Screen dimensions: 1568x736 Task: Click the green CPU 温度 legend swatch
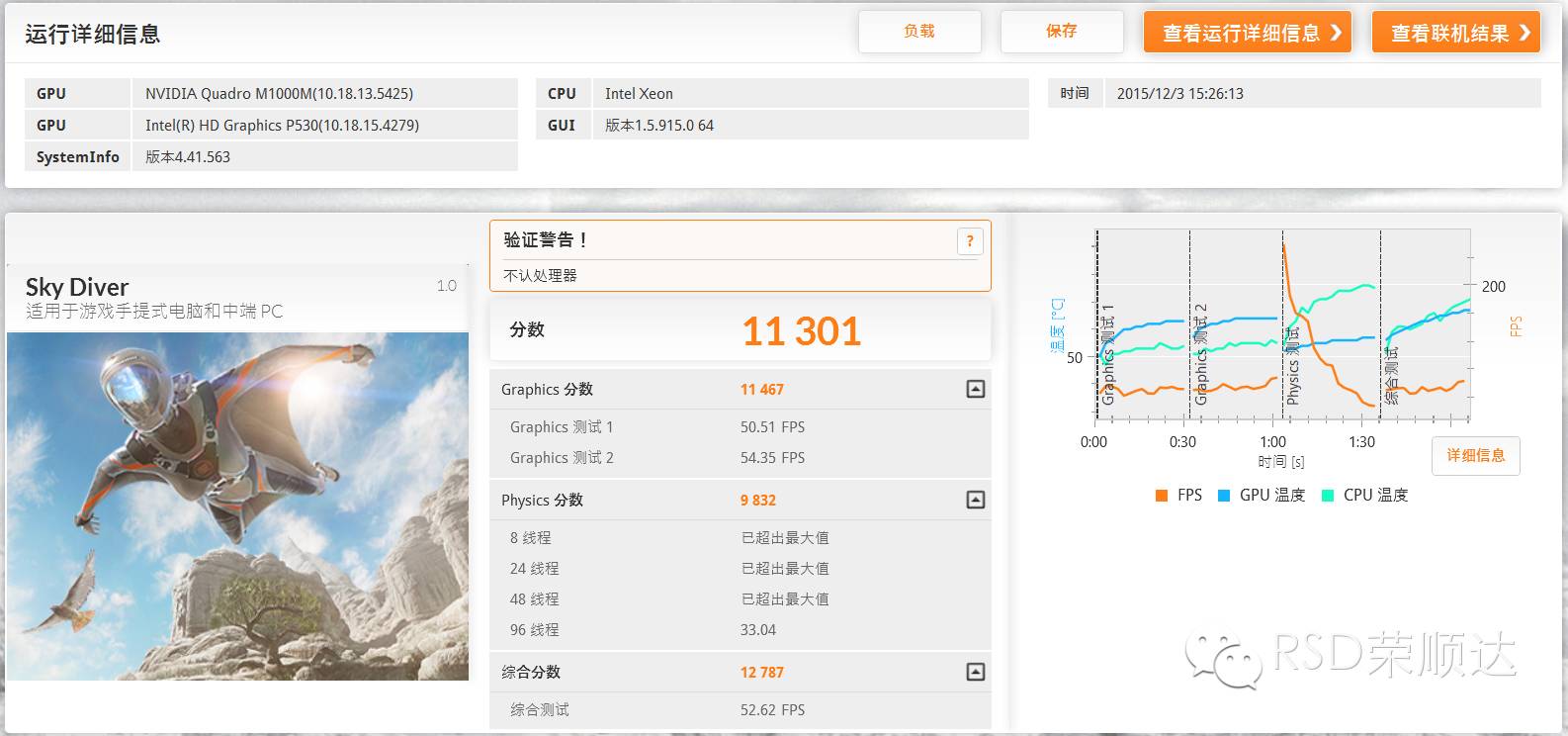pos(1328,496)
